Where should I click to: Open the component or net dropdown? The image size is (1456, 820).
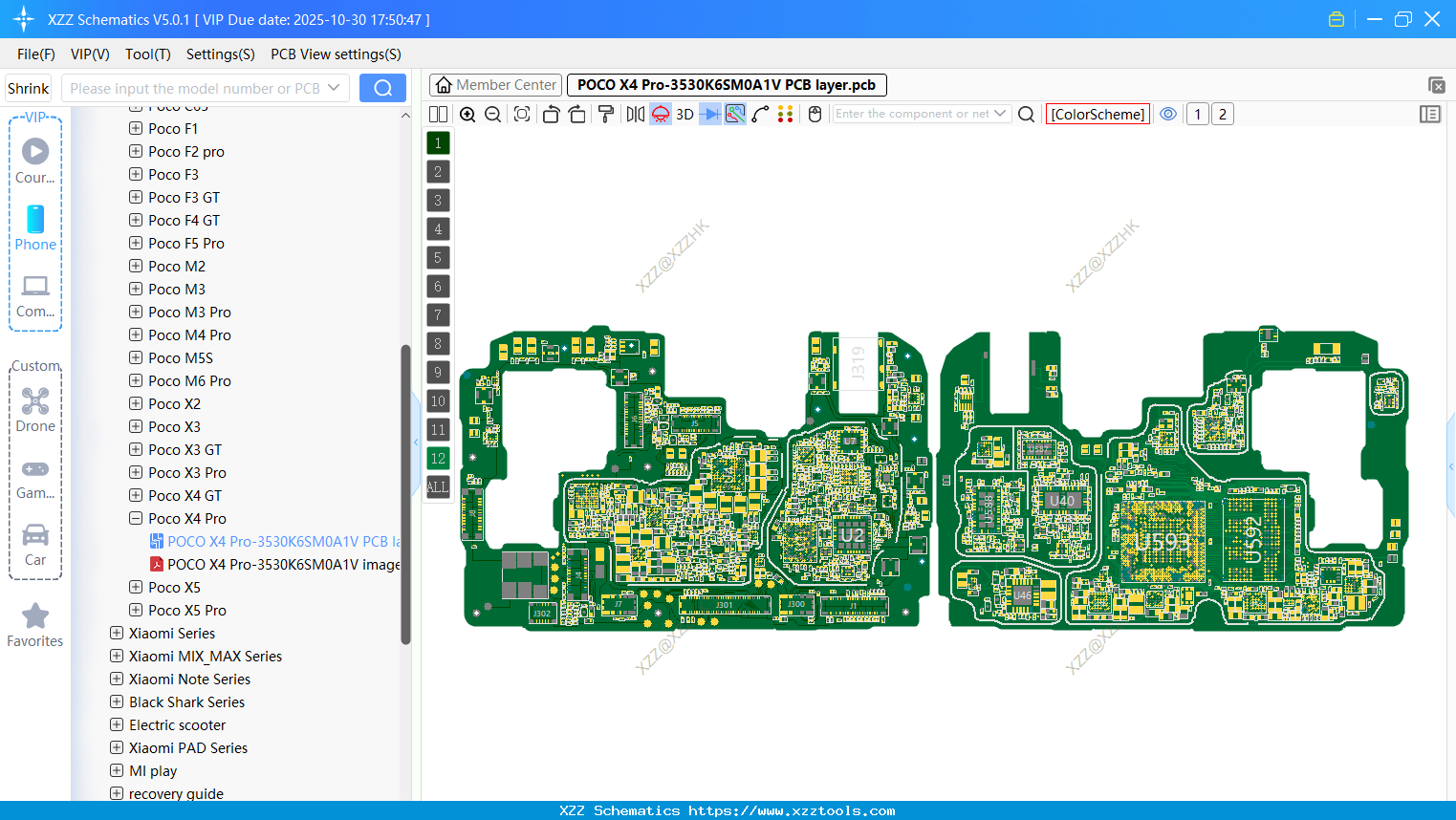tap(1000, 114)
